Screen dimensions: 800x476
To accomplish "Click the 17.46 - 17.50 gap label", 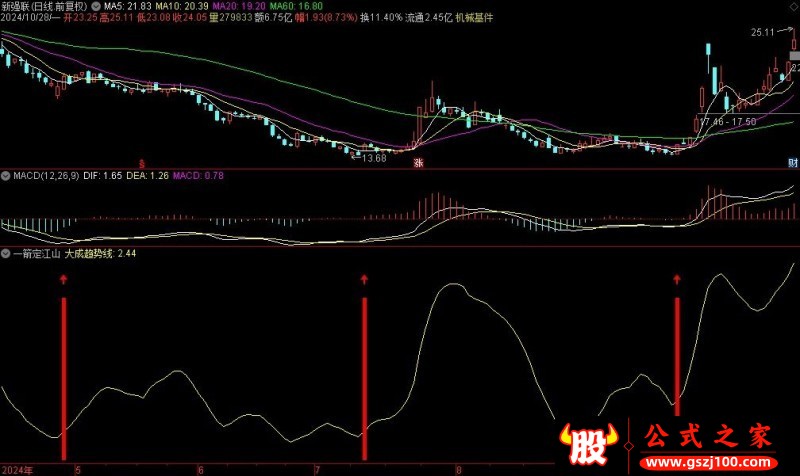I will (x=728, y=122).
